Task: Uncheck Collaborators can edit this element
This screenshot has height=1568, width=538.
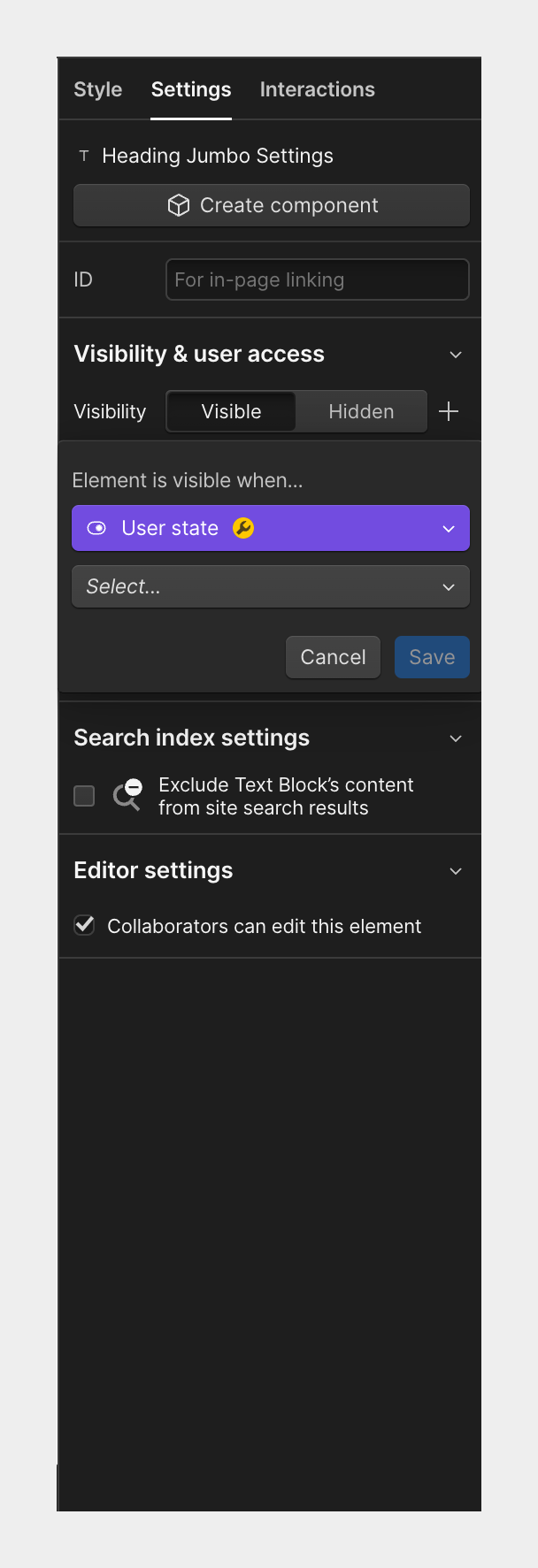Action: click(83, 925)
